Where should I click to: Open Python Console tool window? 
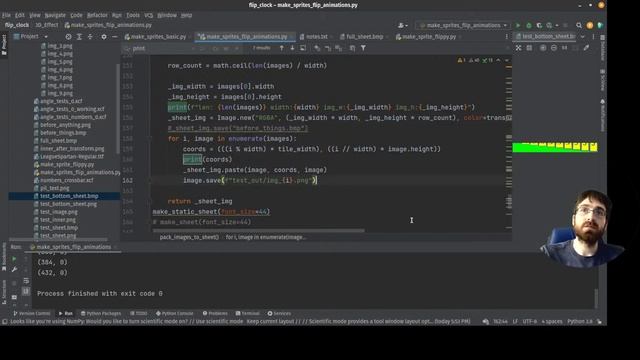pyautogui.click(x=175, y=313)
